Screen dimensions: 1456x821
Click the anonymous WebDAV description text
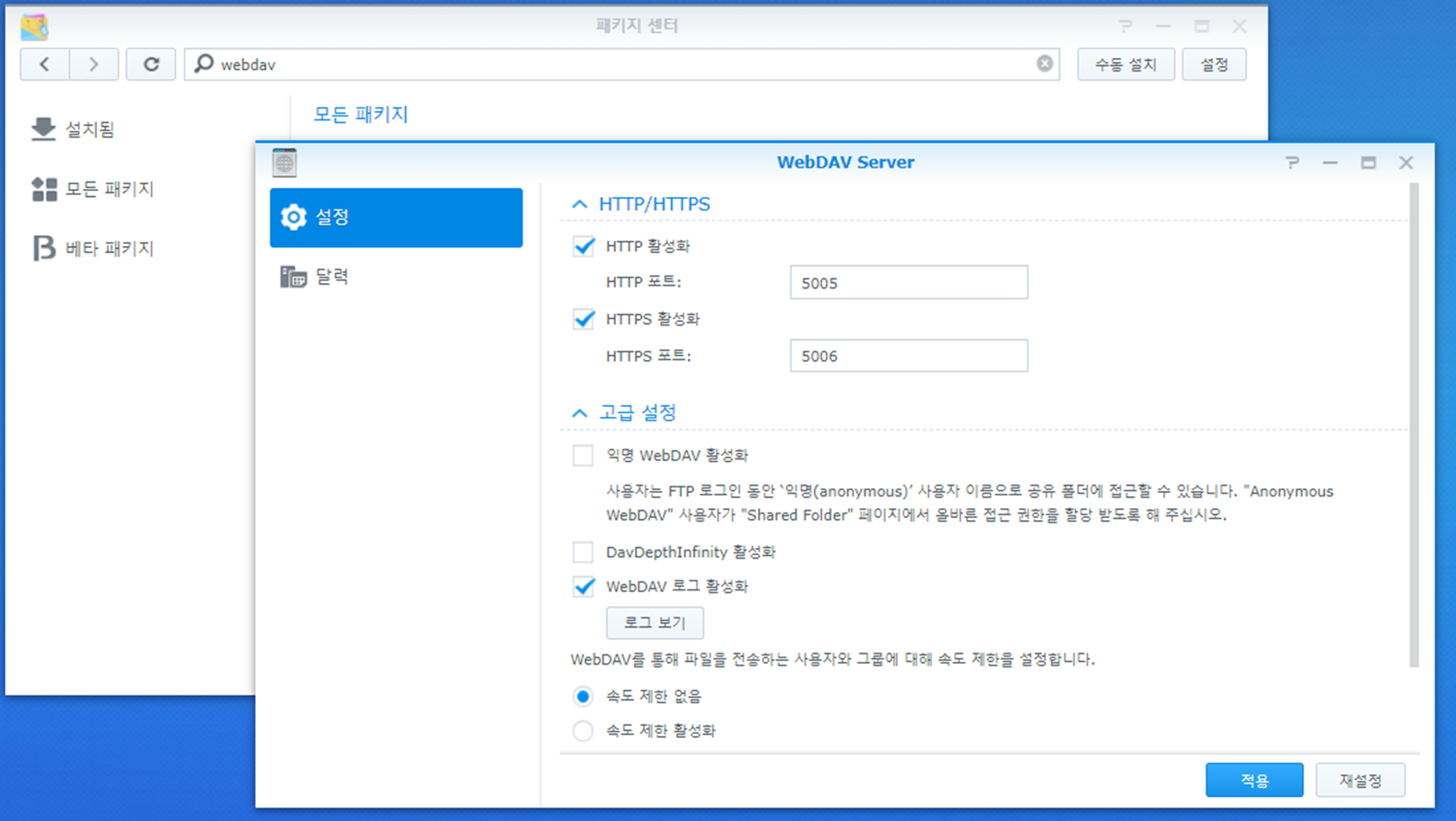point(969,503)
